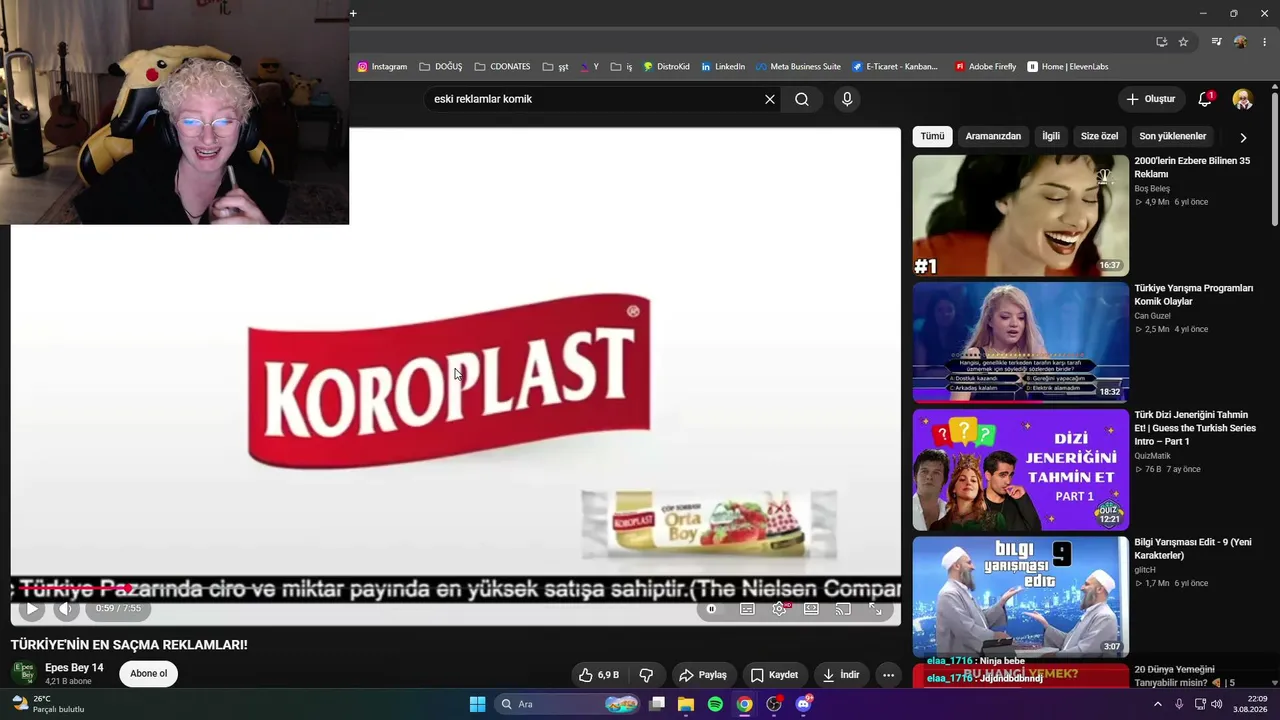Open the '2000'lerin Ezbere Bilinen 35 Reklamı' thumbnail
This screenshot has height=720, width=1280.
point(1020,215)
